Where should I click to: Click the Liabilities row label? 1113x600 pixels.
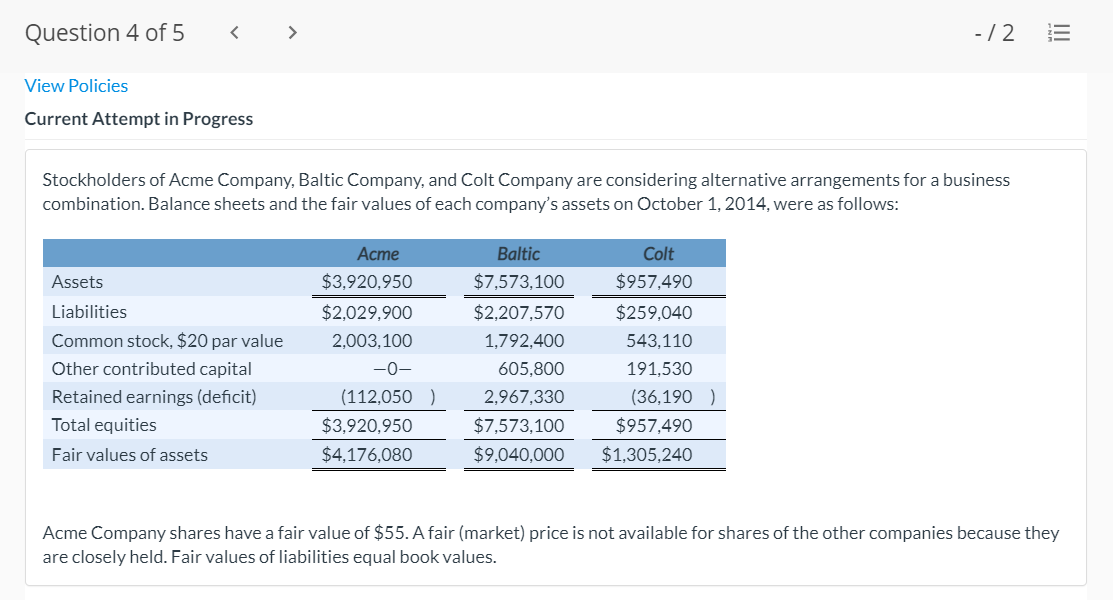click(89, 312)
